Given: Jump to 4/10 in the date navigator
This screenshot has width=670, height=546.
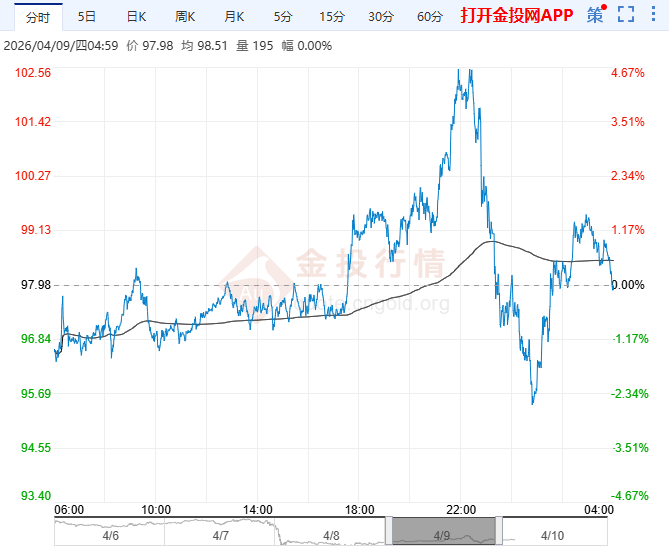Looking at the screenshot, I should (552, 535).
